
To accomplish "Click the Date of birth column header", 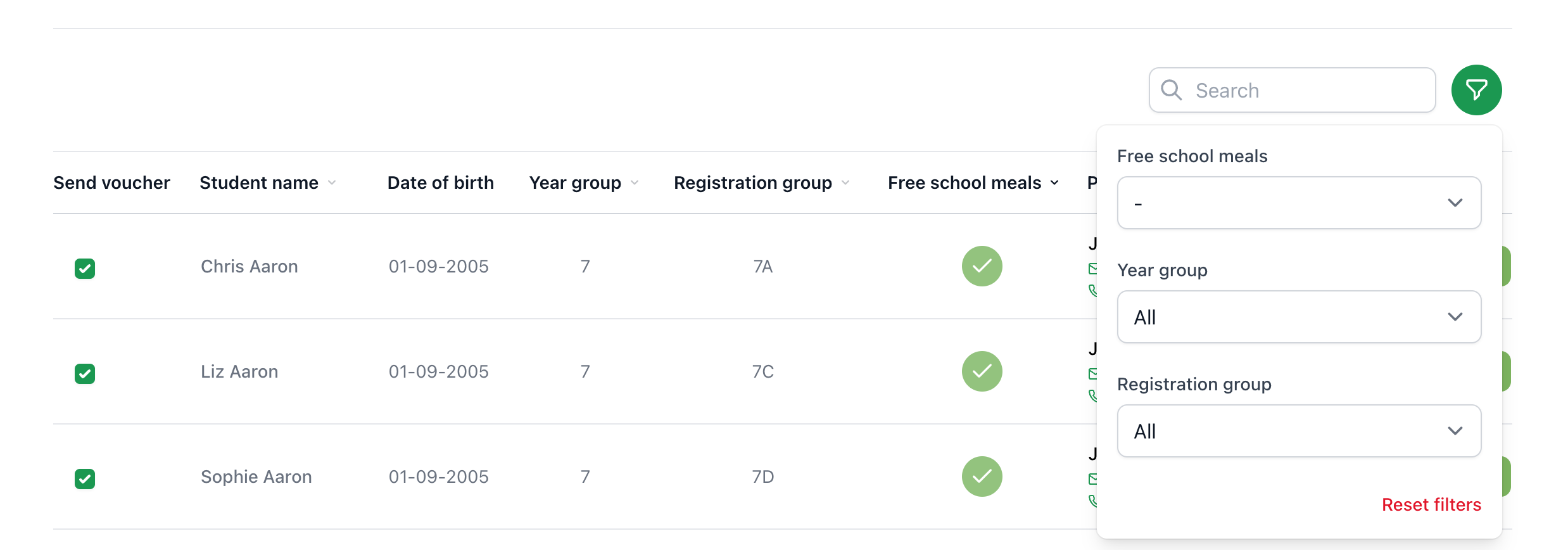I will tap(440, 183).
